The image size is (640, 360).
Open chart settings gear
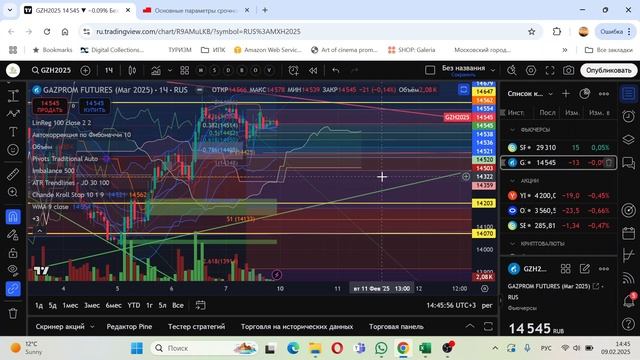coord(531,70)
